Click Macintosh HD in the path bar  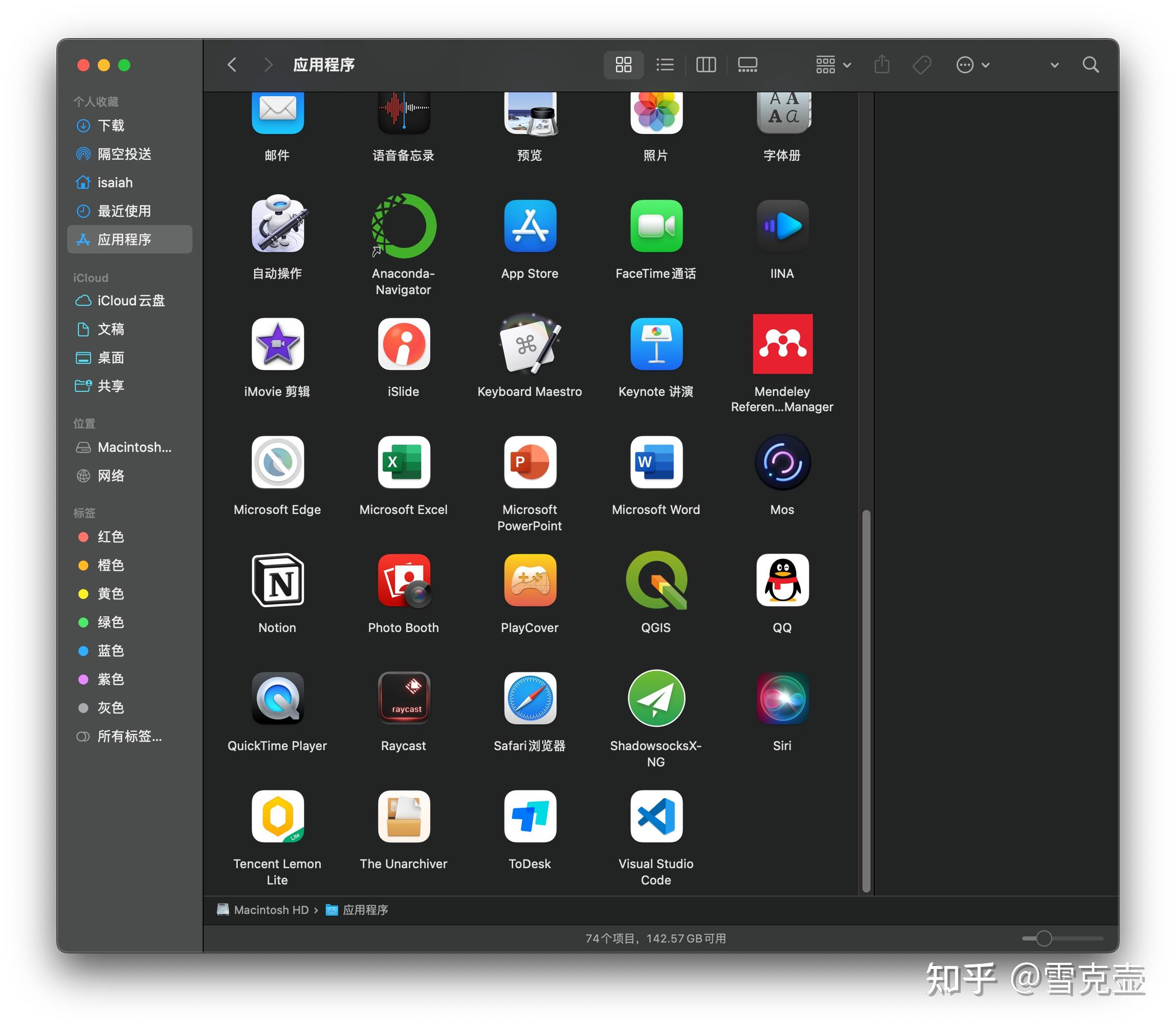click(x=270, y=910)
